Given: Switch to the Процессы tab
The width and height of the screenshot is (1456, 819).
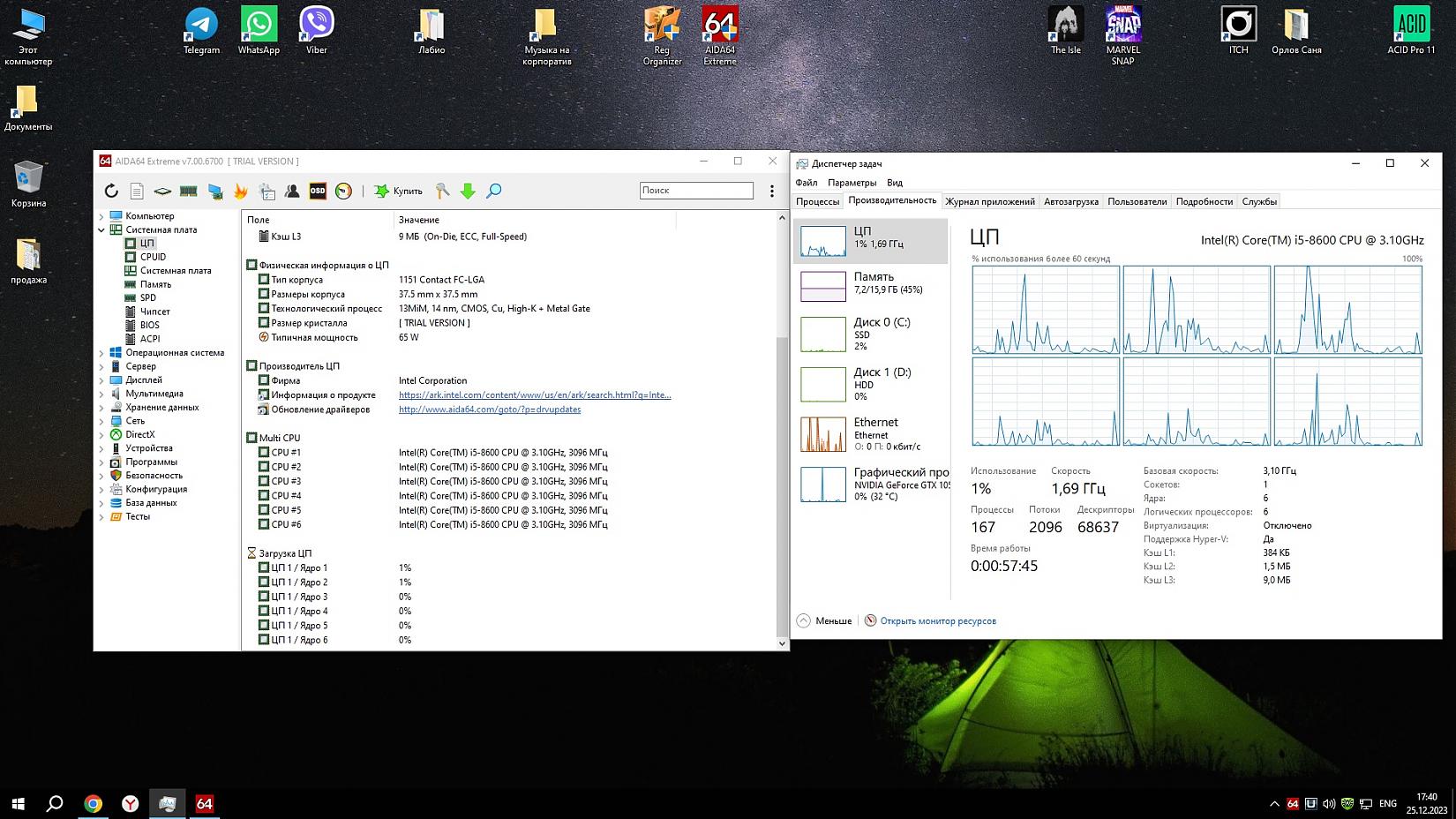Looking at the screenshot, I should click(x=817, y=201).
